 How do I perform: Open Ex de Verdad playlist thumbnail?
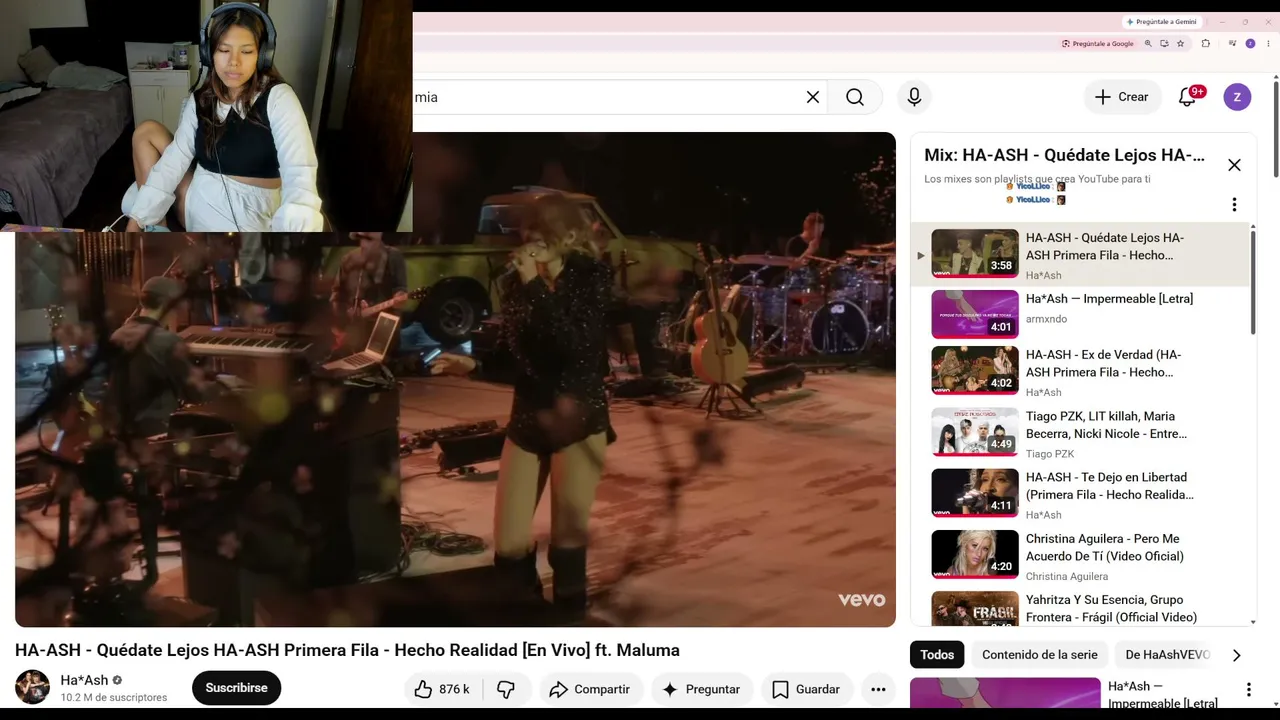tap(975, 370)
